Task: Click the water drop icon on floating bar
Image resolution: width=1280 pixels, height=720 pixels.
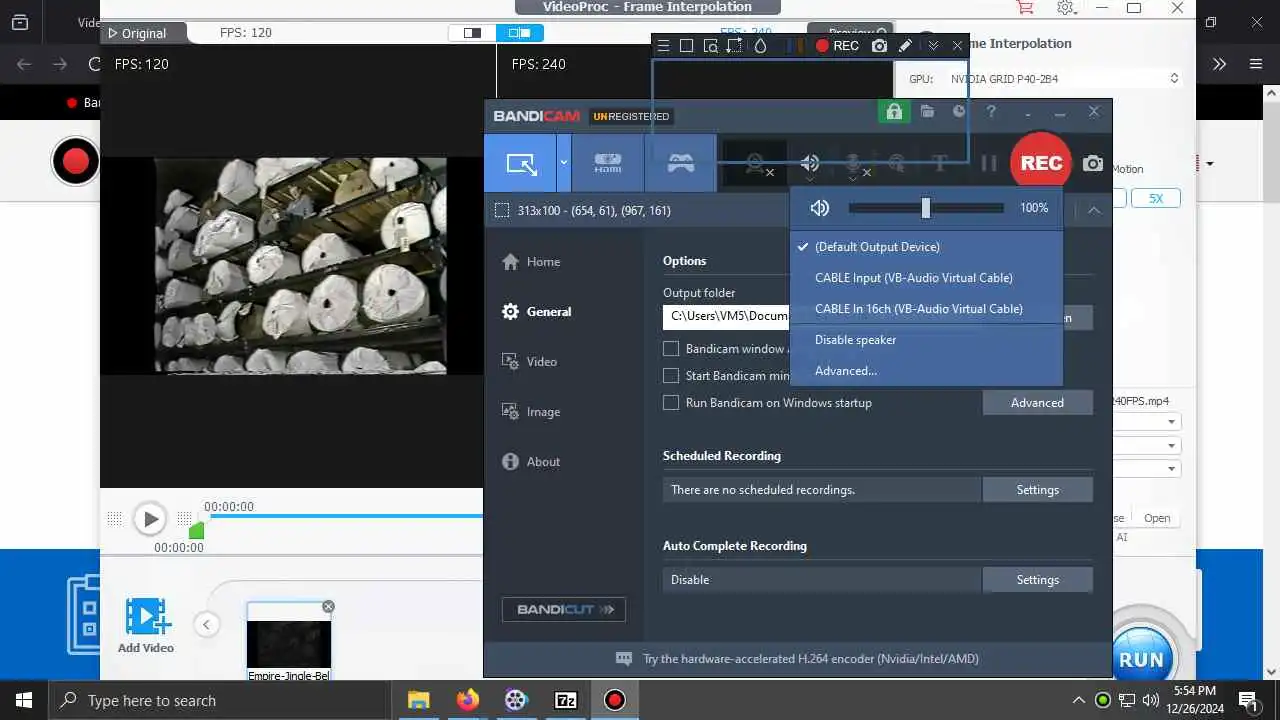Action: pyautogui.click(x=760, y=46)
